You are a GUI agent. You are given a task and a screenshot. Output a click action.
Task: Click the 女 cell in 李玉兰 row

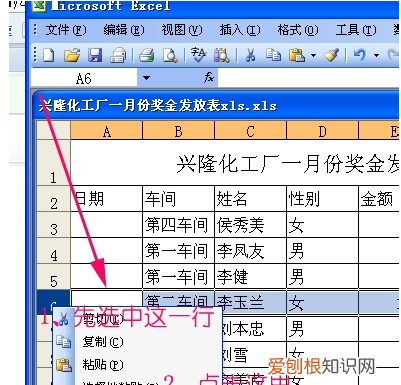323,303
